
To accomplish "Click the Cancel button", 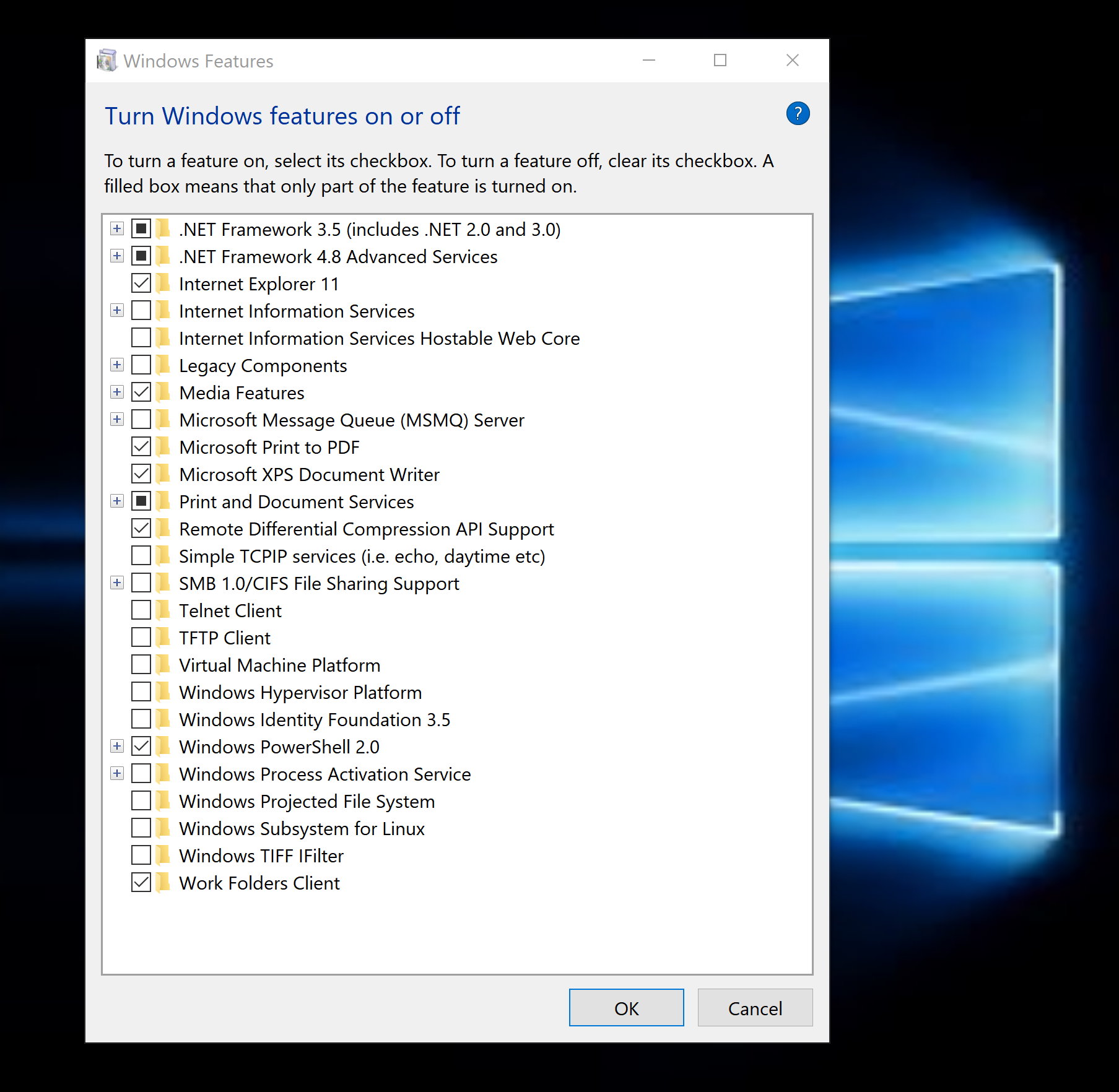I will 754,1008.
